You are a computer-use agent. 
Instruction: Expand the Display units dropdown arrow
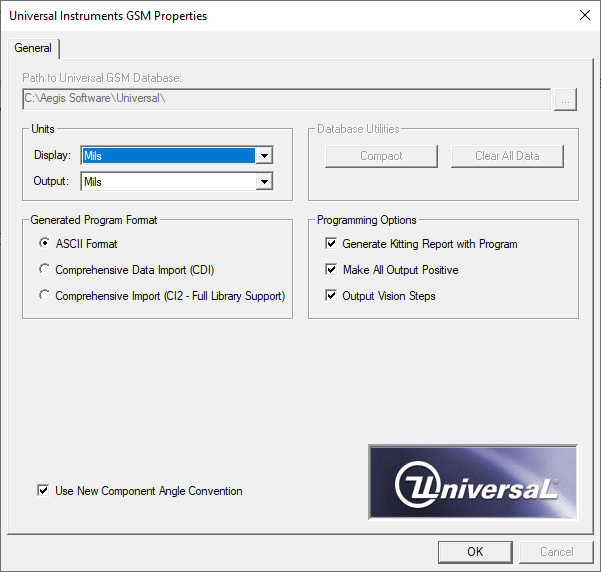pyautogui.click(x=264, y=156)
